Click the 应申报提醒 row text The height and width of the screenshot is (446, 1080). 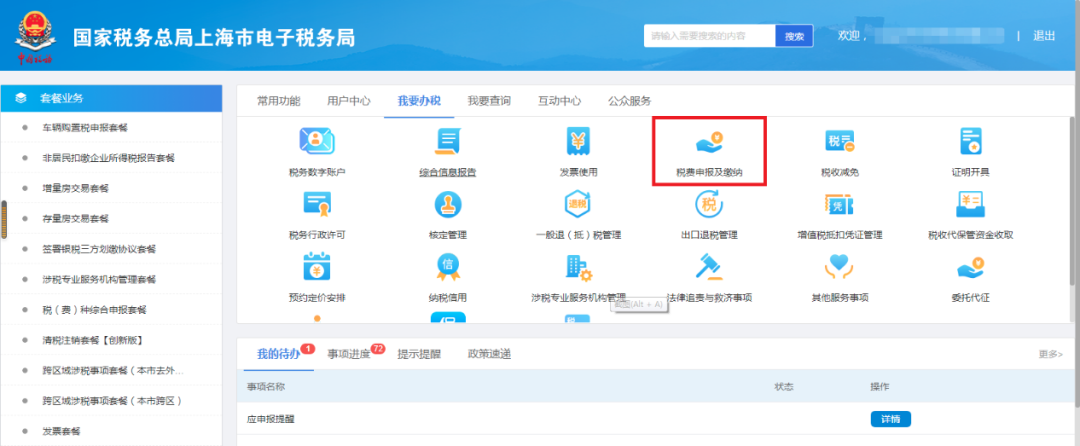(x=271, y=419)
